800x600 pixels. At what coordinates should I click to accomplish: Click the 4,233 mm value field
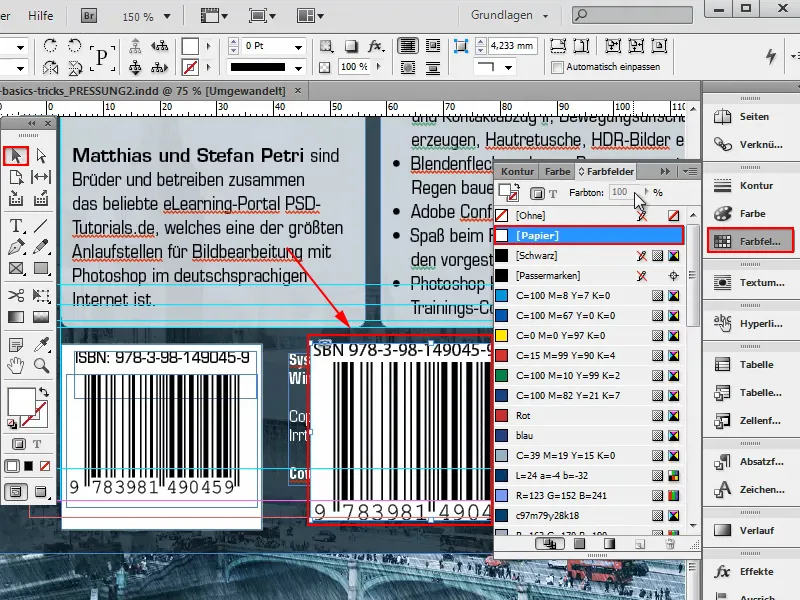tap(511, 46)
